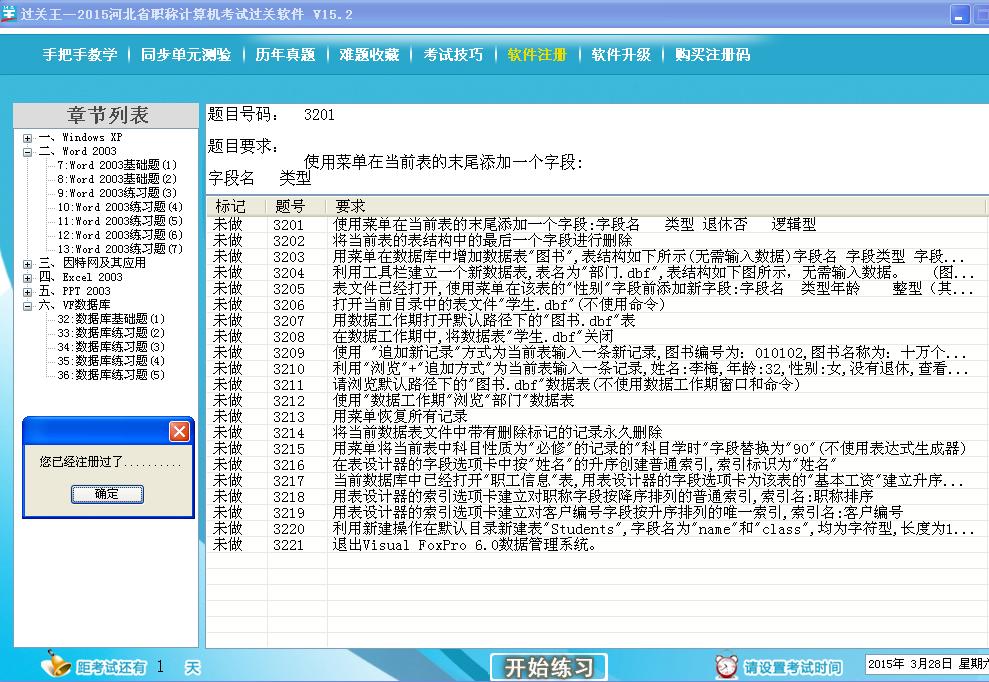Click the app icon in the title bar
Viewport: 989px width, 682px height.
click(9, 14)
